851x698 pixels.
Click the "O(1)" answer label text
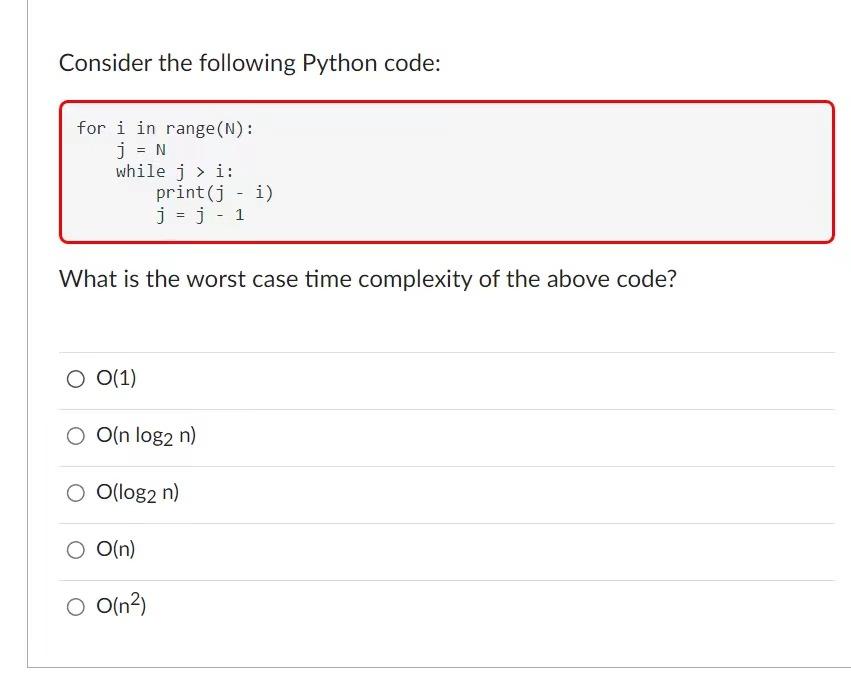[116, 378]
